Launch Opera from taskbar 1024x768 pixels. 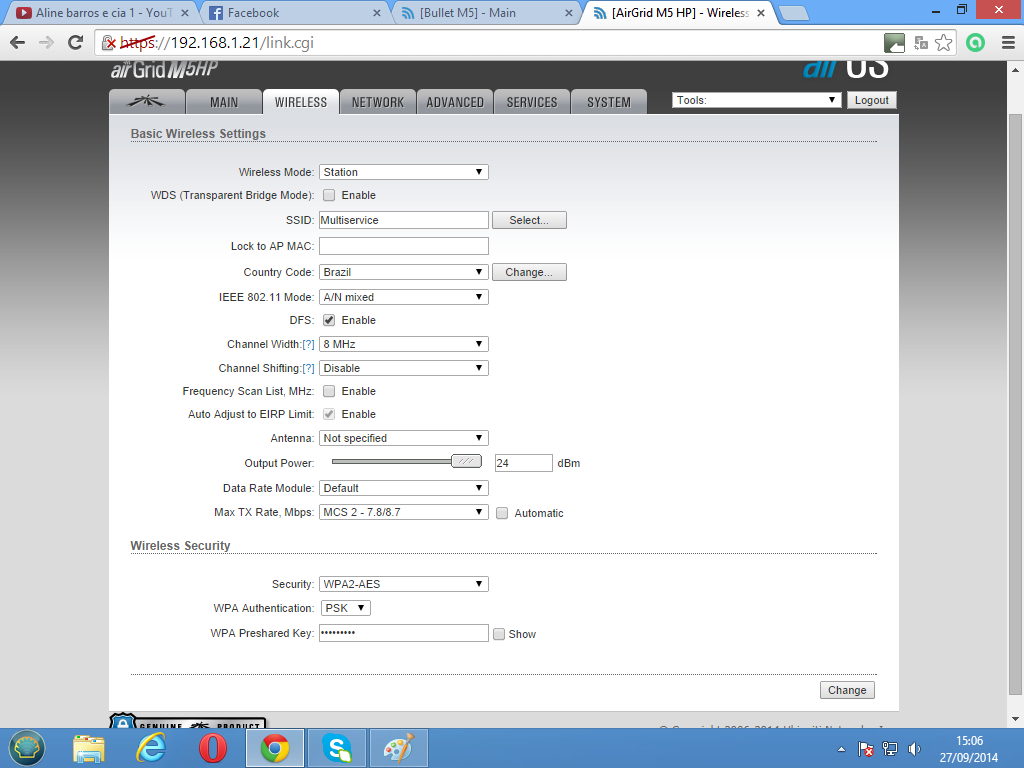[213, 748]
